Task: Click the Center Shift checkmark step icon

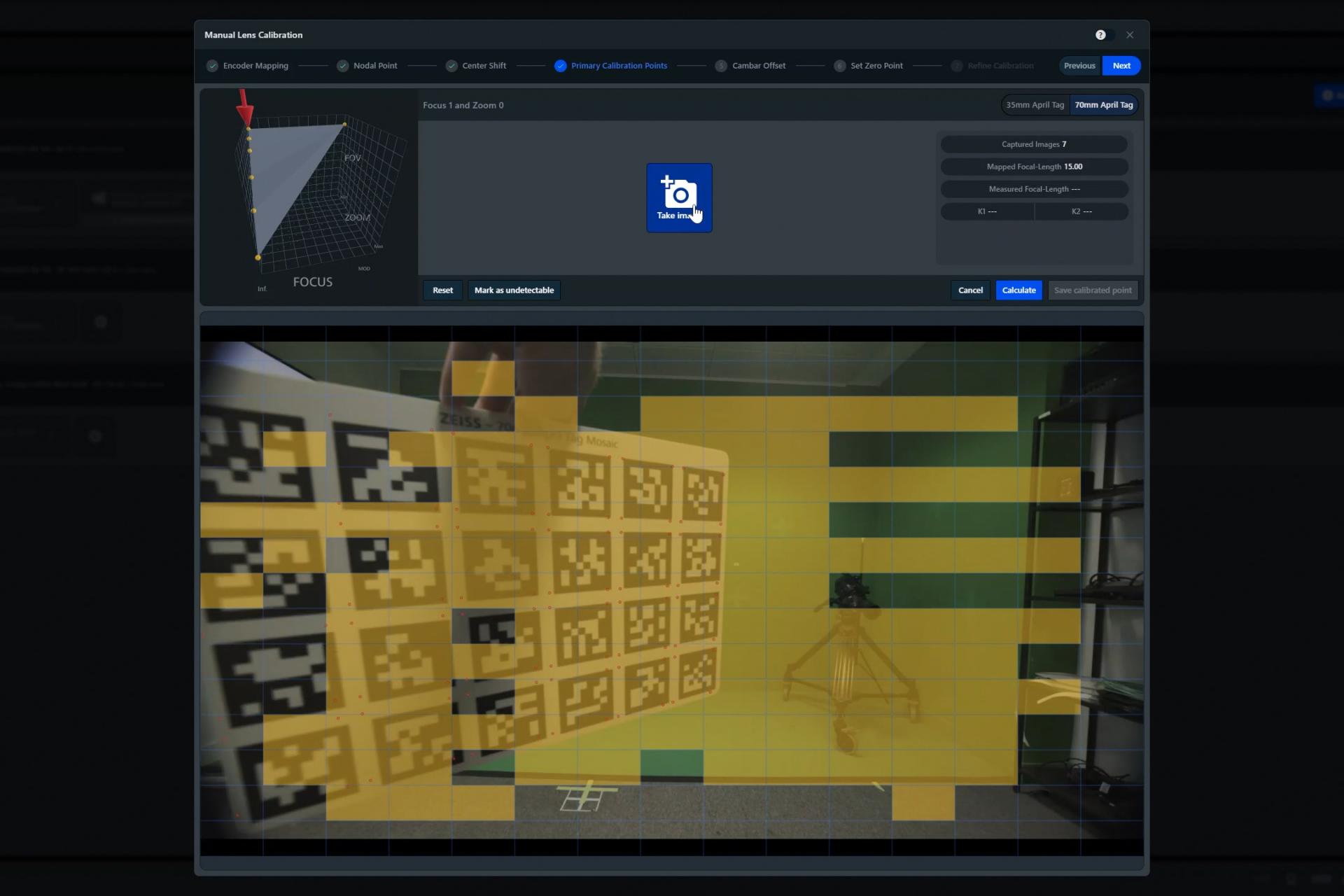Action: point(451,66)
